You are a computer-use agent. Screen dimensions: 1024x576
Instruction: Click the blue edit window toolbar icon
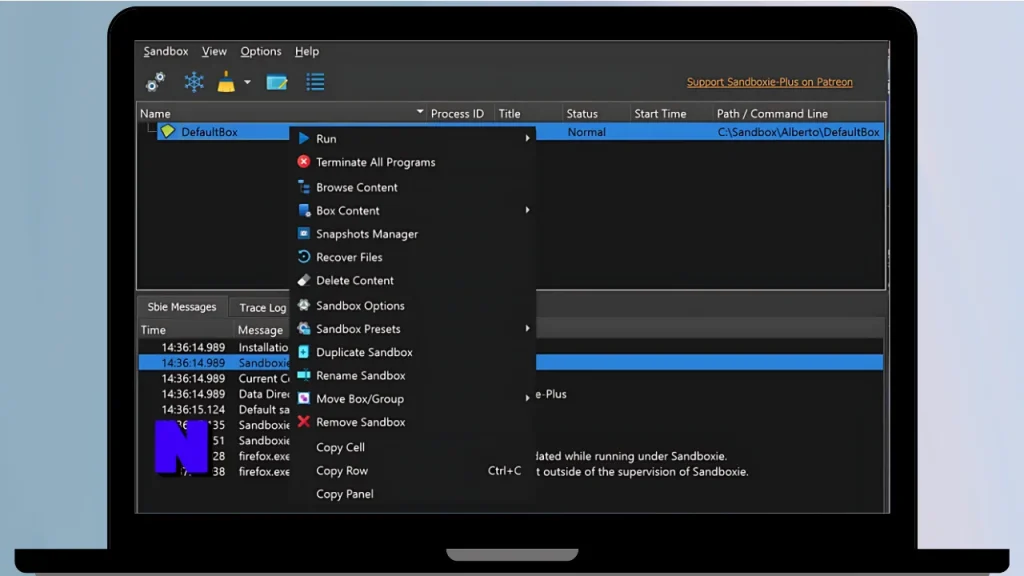(277, 82)
